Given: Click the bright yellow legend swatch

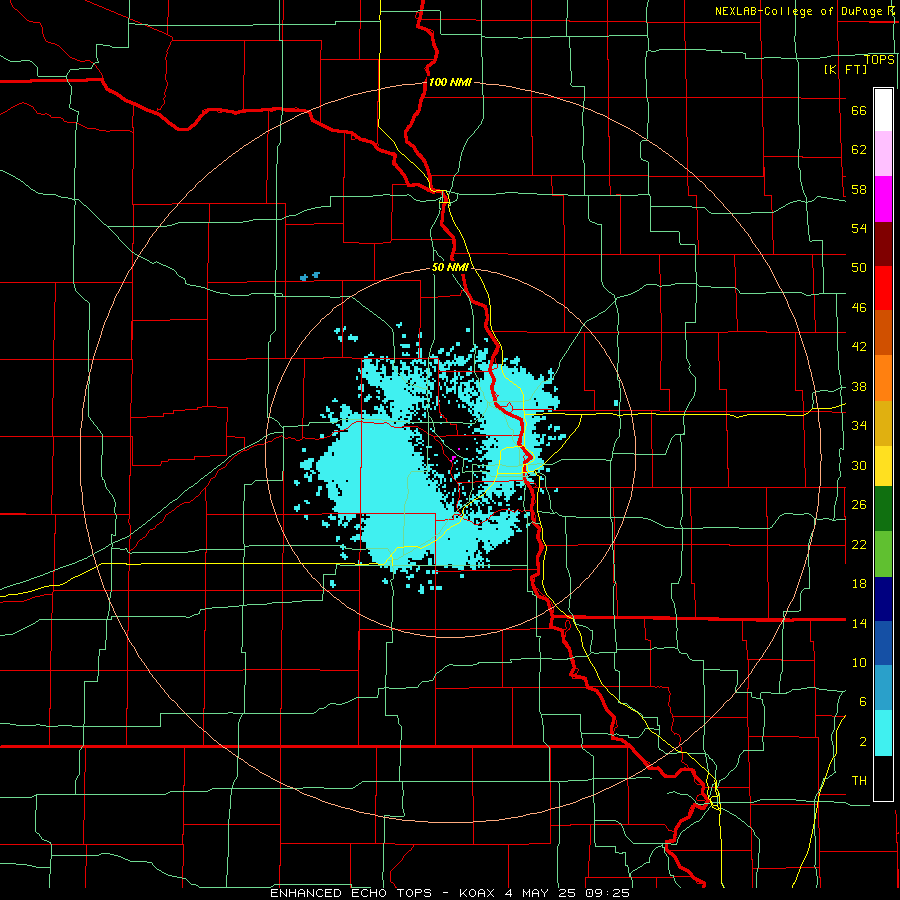Looking at the screenshot, I should (883, 466).
